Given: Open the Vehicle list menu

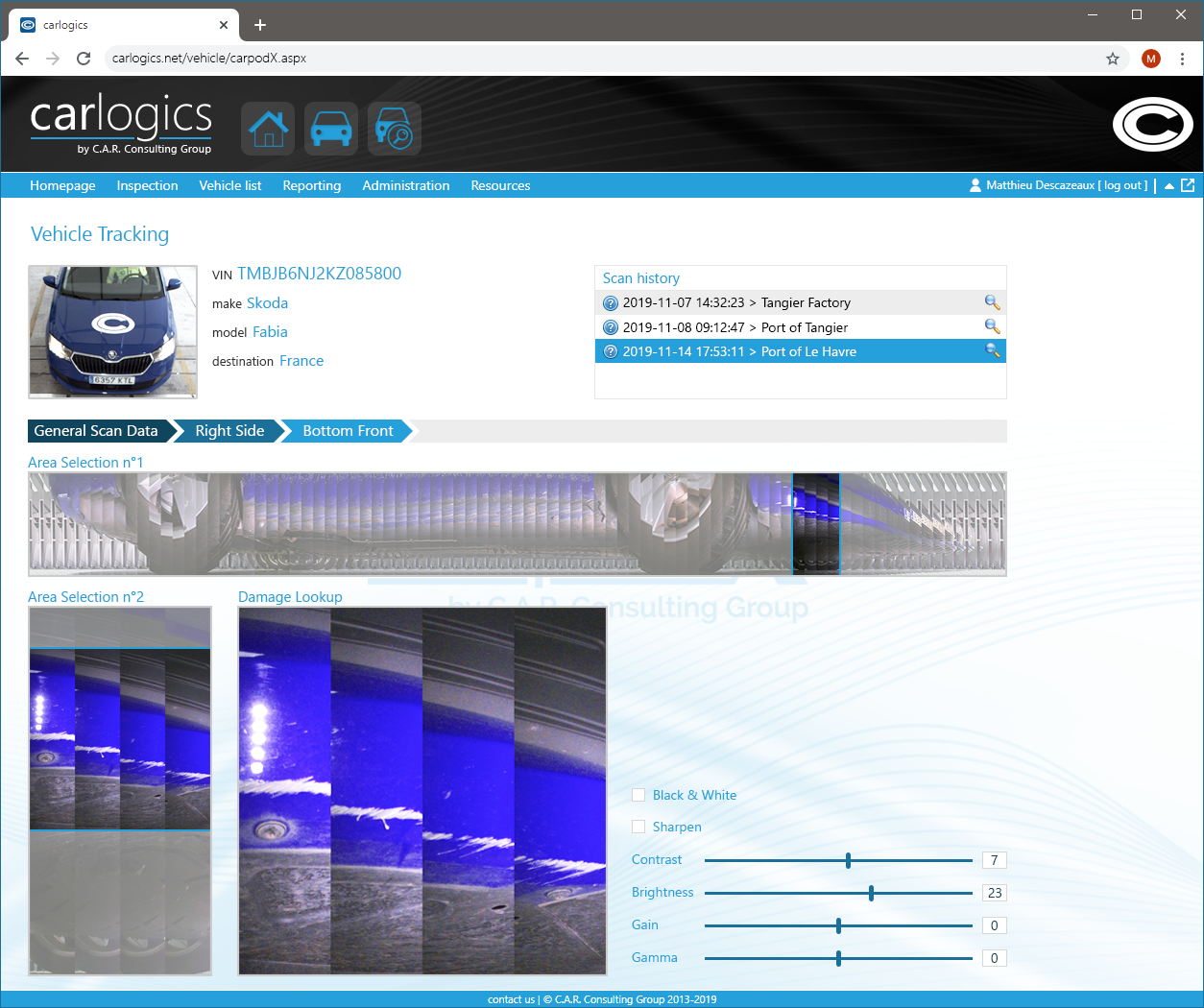Looking at the screenshot, I should tap(230, 185).
